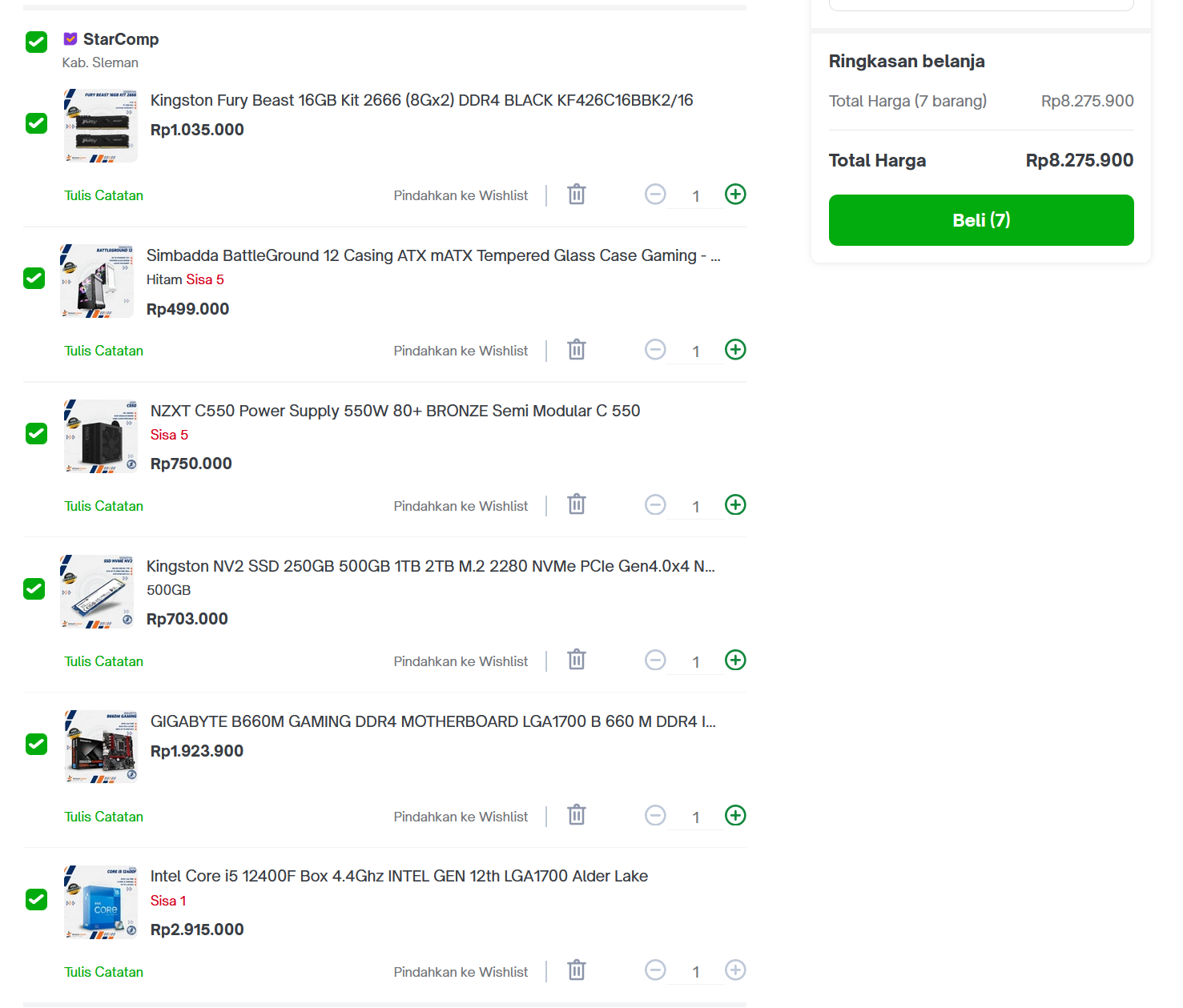Screen dimensions: 1183x1008
Task: Open StarComp store page
Action: 121,39
